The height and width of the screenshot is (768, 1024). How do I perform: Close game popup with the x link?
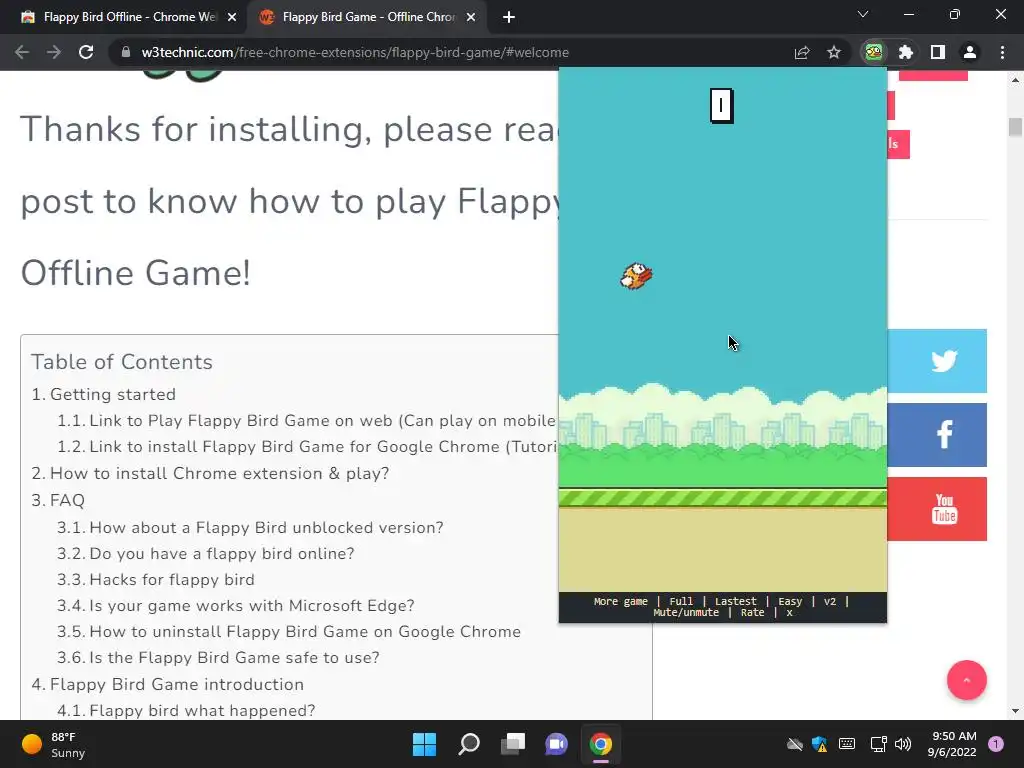[789, 613]
